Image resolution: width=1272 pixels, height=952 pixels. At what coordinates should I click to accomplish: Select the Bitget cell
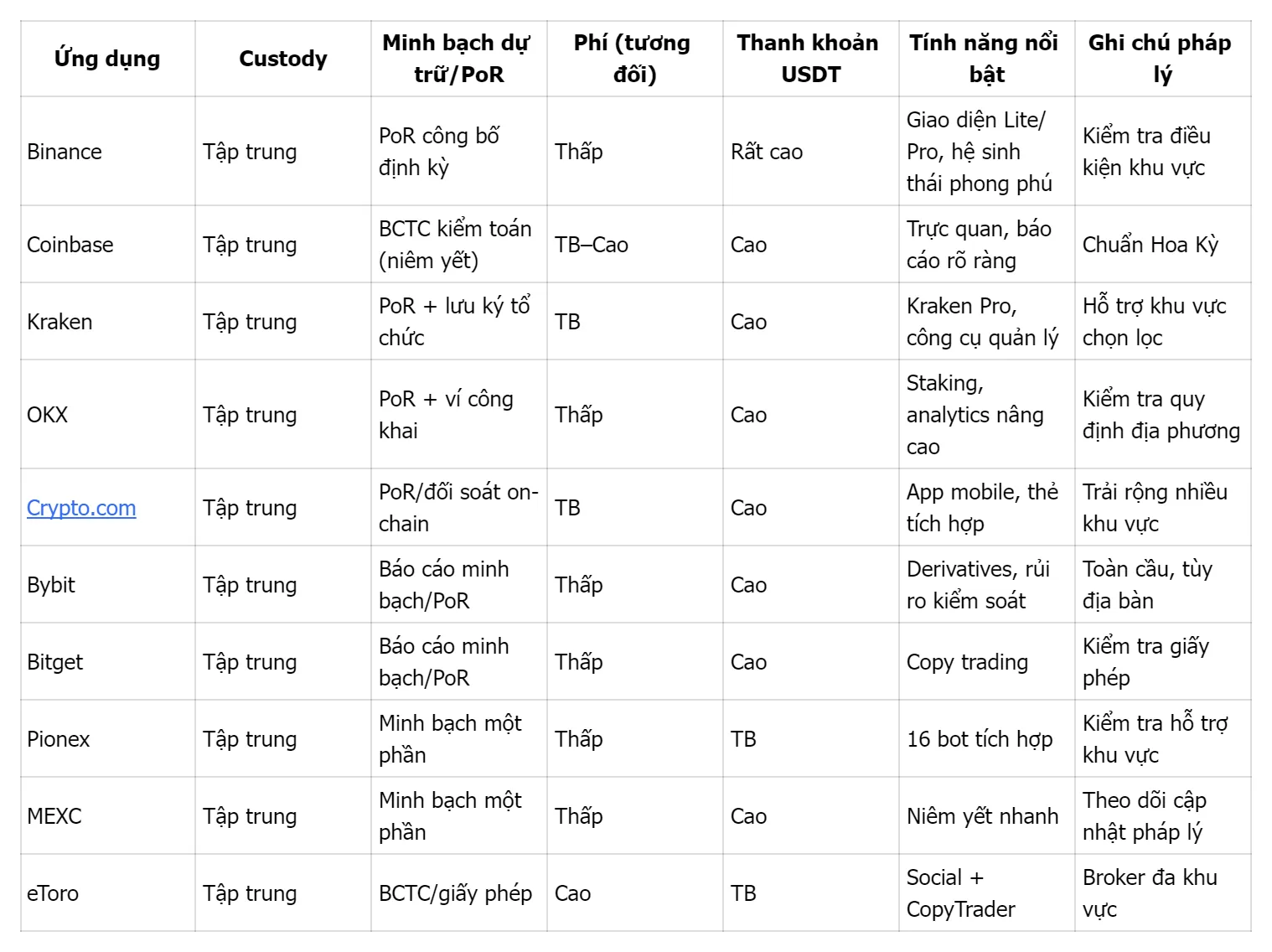(55, 662)
